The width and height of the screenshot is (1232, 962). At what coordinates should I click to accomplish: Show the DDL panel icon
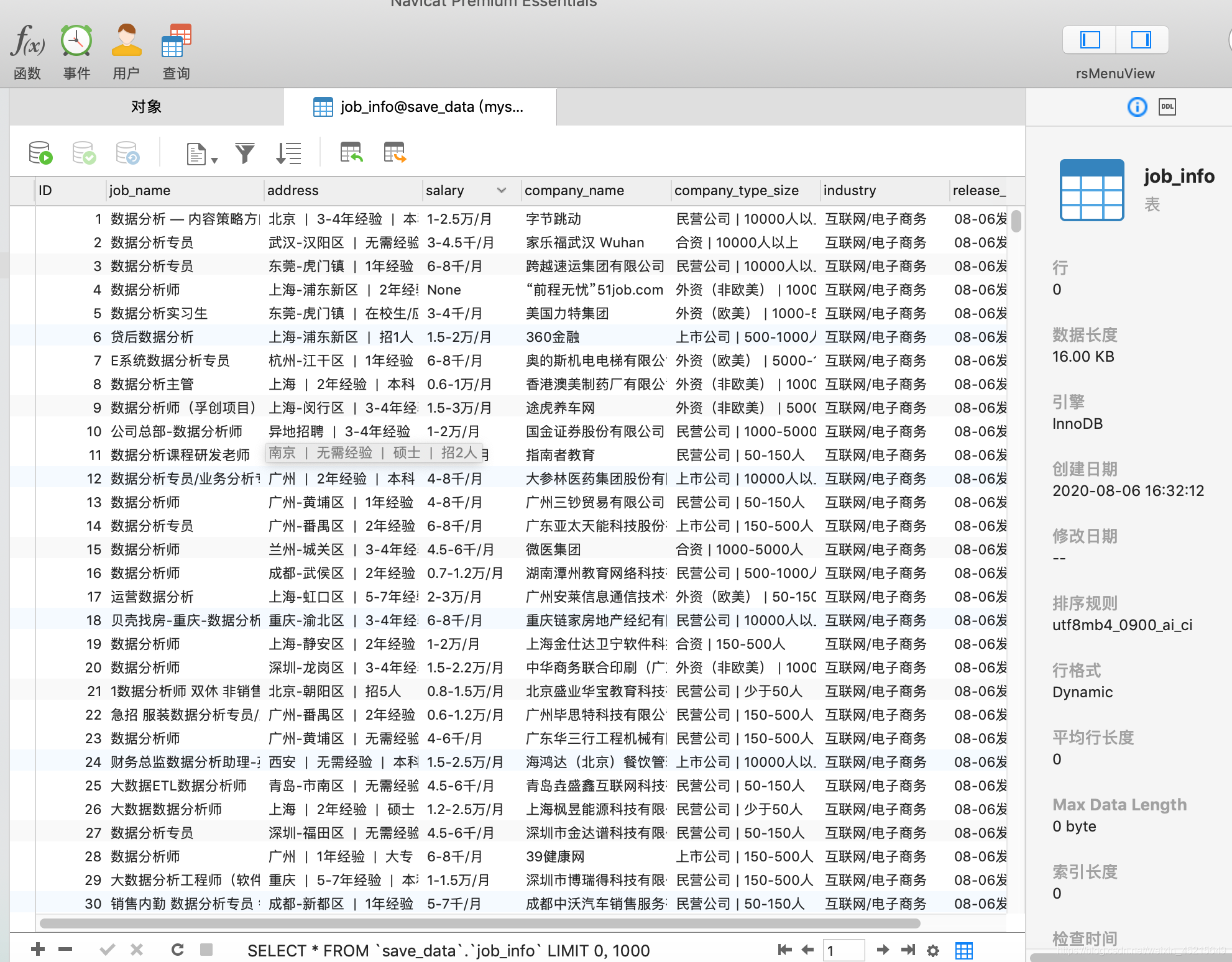[1167, 107]
